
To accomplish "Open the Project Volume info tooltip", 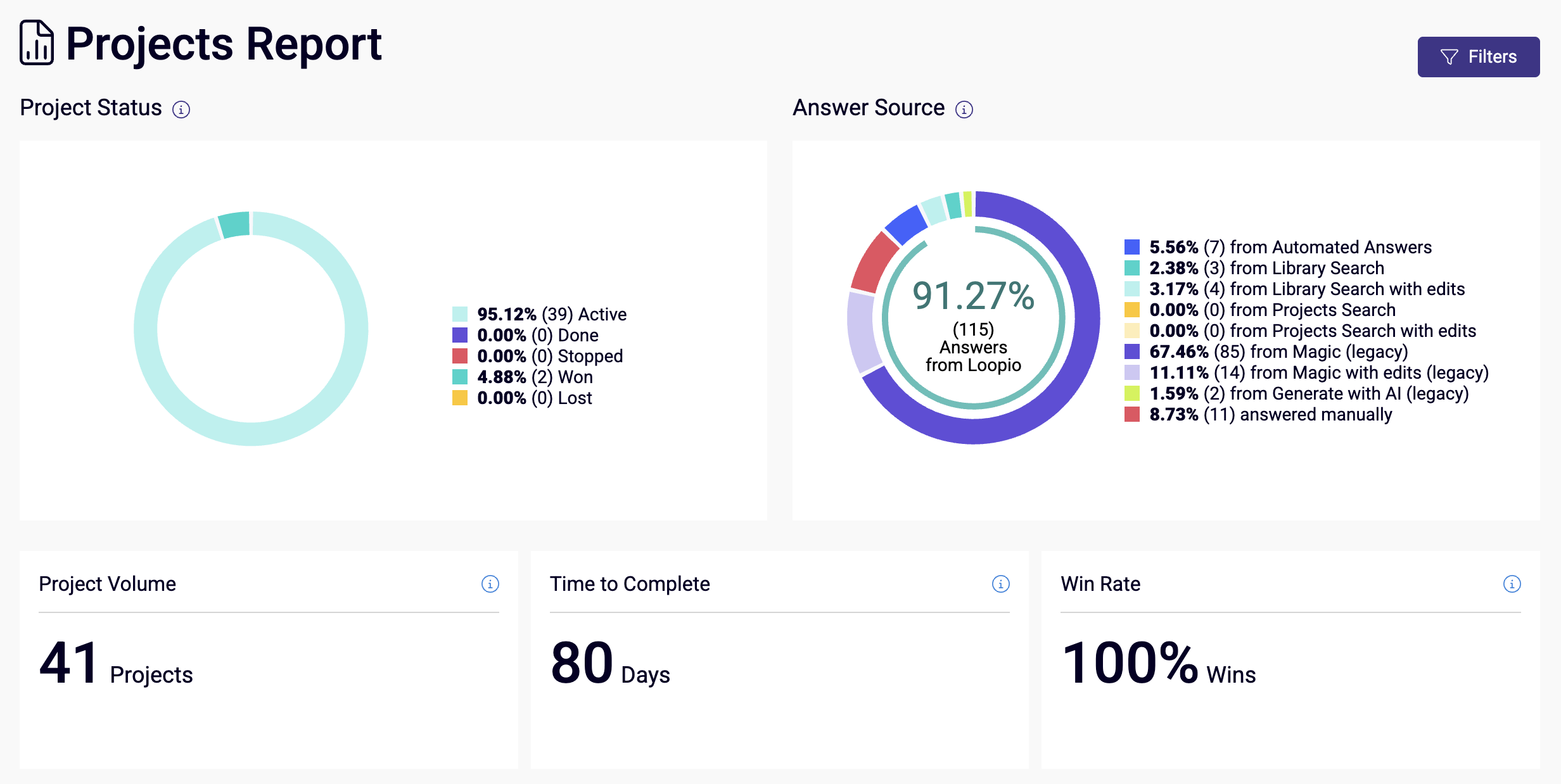I will [x=490, y=584].
